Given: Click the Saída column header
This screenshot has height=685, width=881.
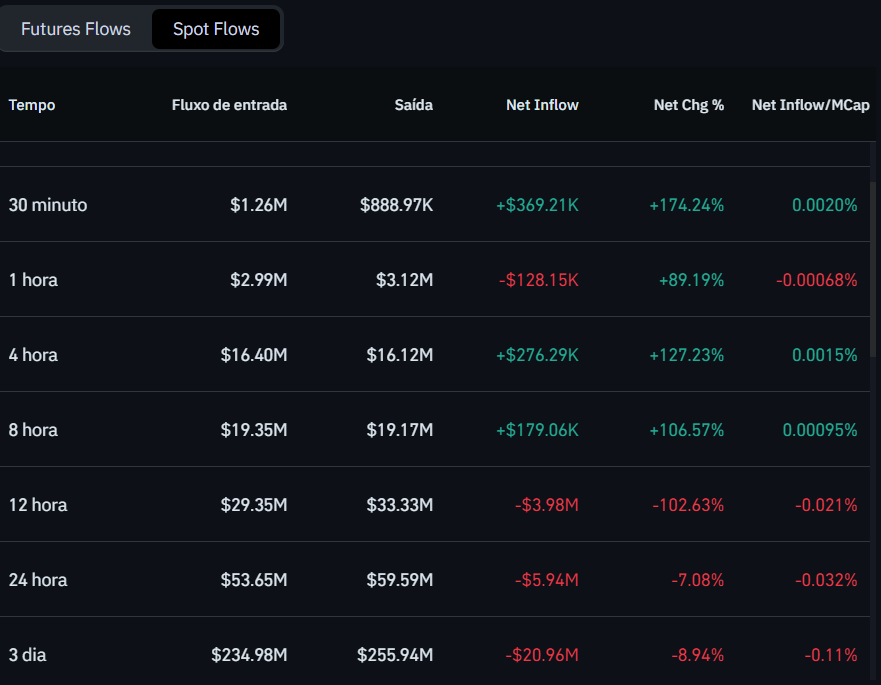Looking at the screenshot, I should click(x=413, y=105).
